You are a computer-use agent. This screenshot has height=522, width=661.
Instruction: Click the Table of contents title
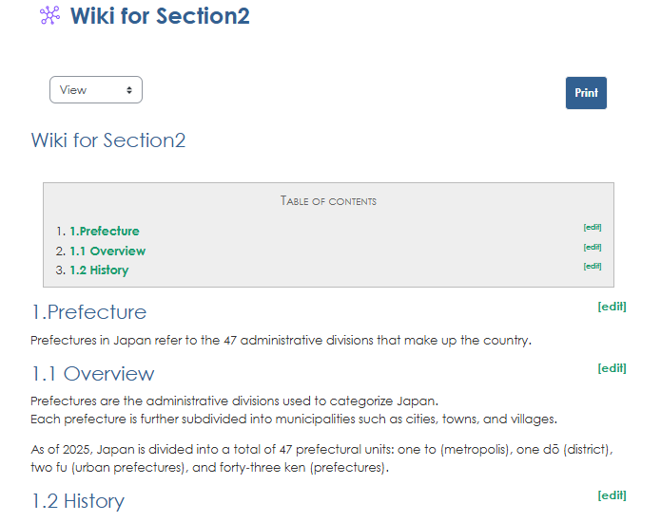(328, 201)
